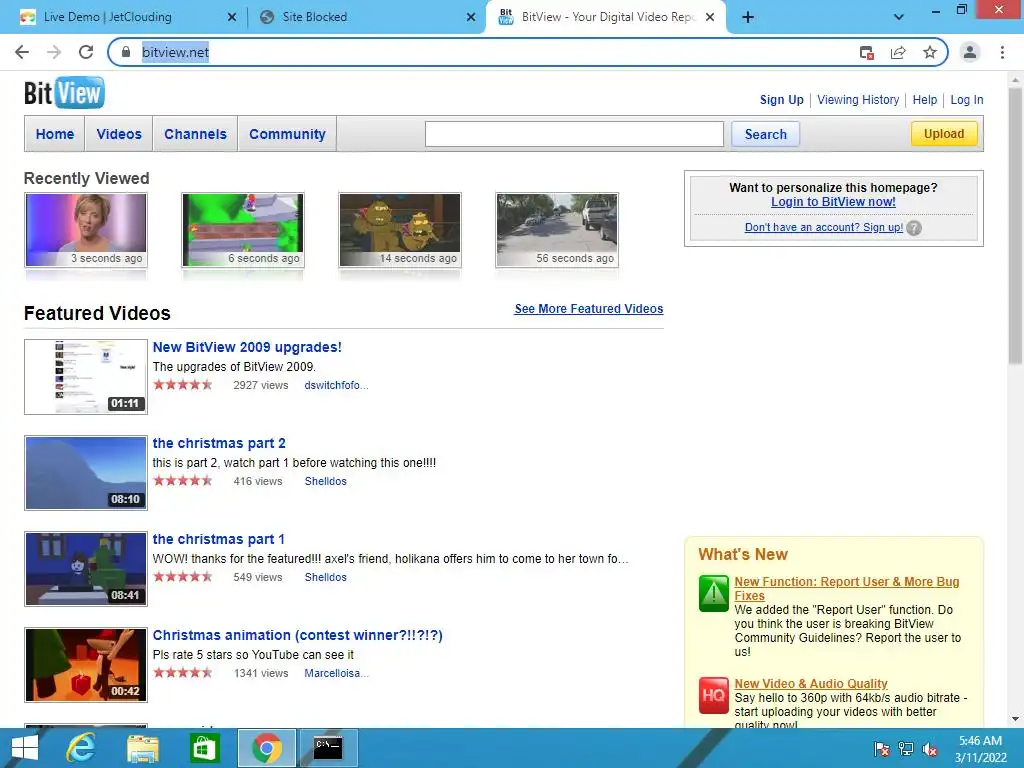
Task: Open dswitchfofo uploader link
Action: [336, 385]
